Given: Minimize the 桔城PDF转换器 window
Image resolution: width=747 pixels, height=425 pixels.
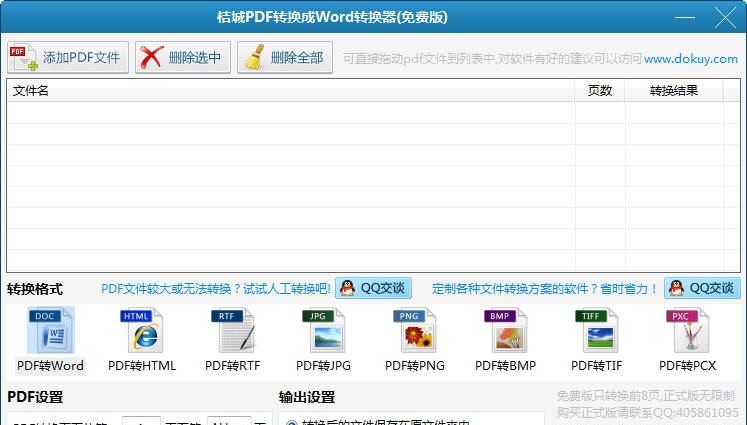Looking at the screenshot, I should (685, 18).
